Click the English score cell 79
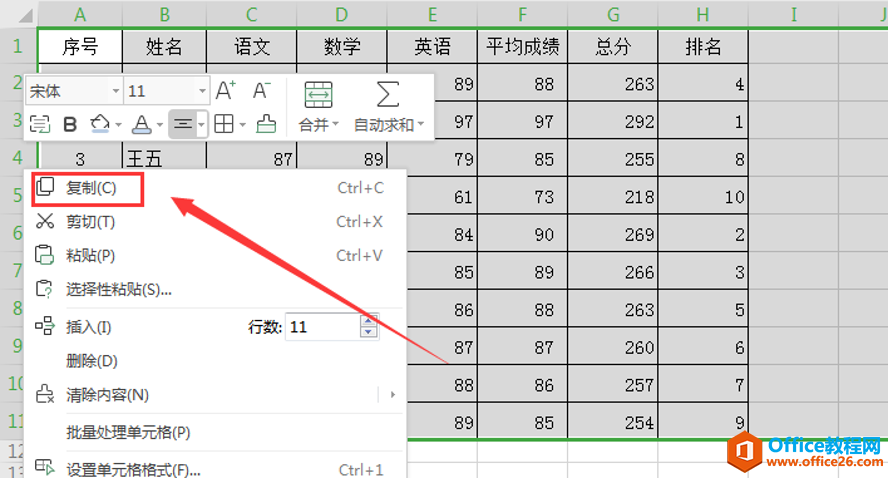The height and width of the screenshot is (479, 890). [433, 158]
